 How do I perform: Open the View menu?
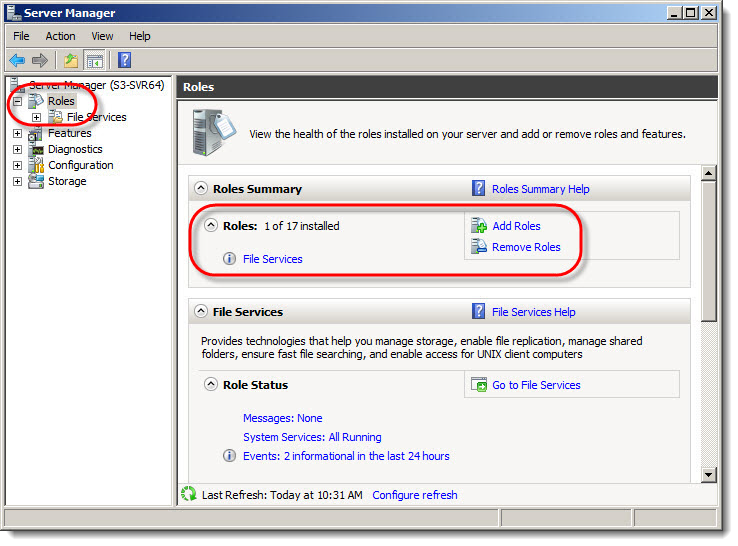(102, 36)
